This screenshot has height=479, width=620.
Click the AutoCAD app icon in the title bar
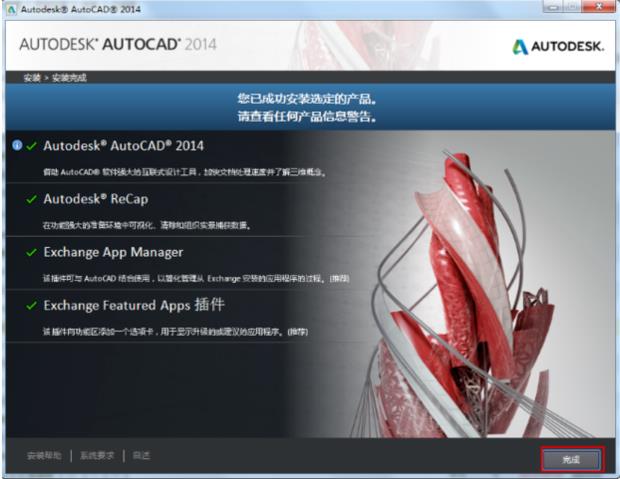[11, 9]
